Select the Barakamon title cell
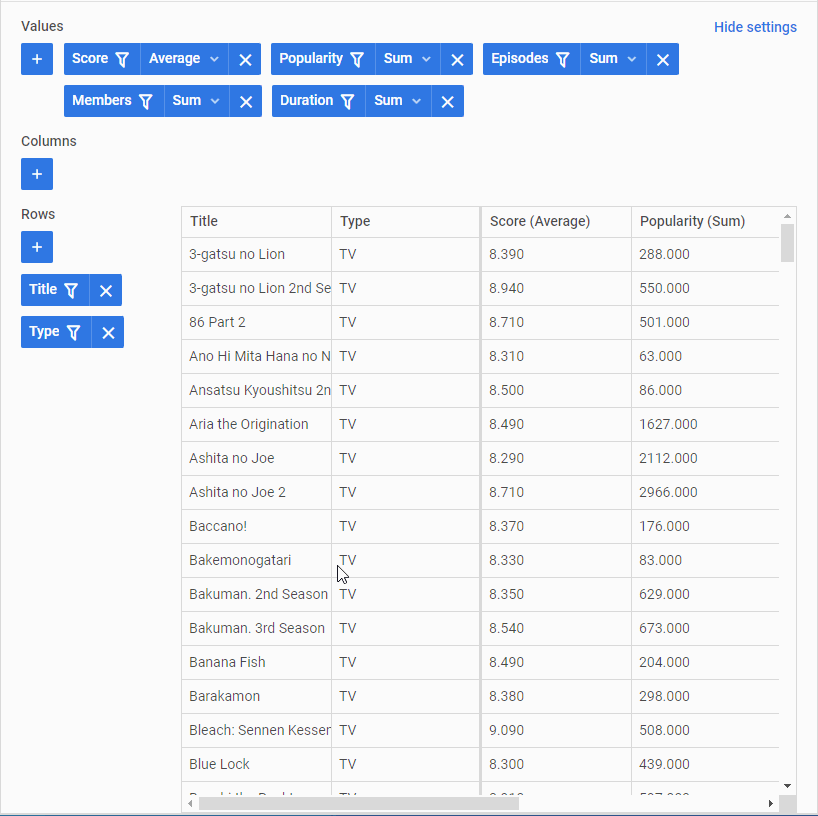The height and width of the screenshot is (816, 818). pos(256,697)
